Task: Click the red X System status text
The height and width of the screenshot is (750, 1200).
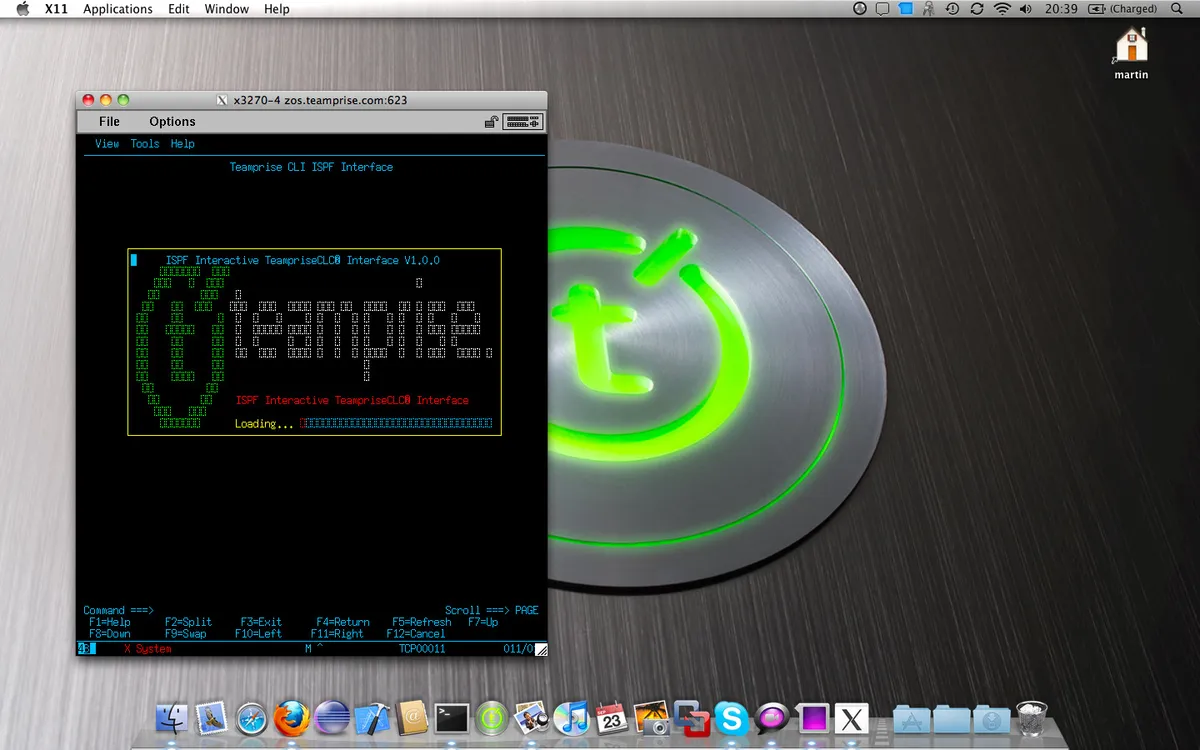Action: tap(148, 649)
